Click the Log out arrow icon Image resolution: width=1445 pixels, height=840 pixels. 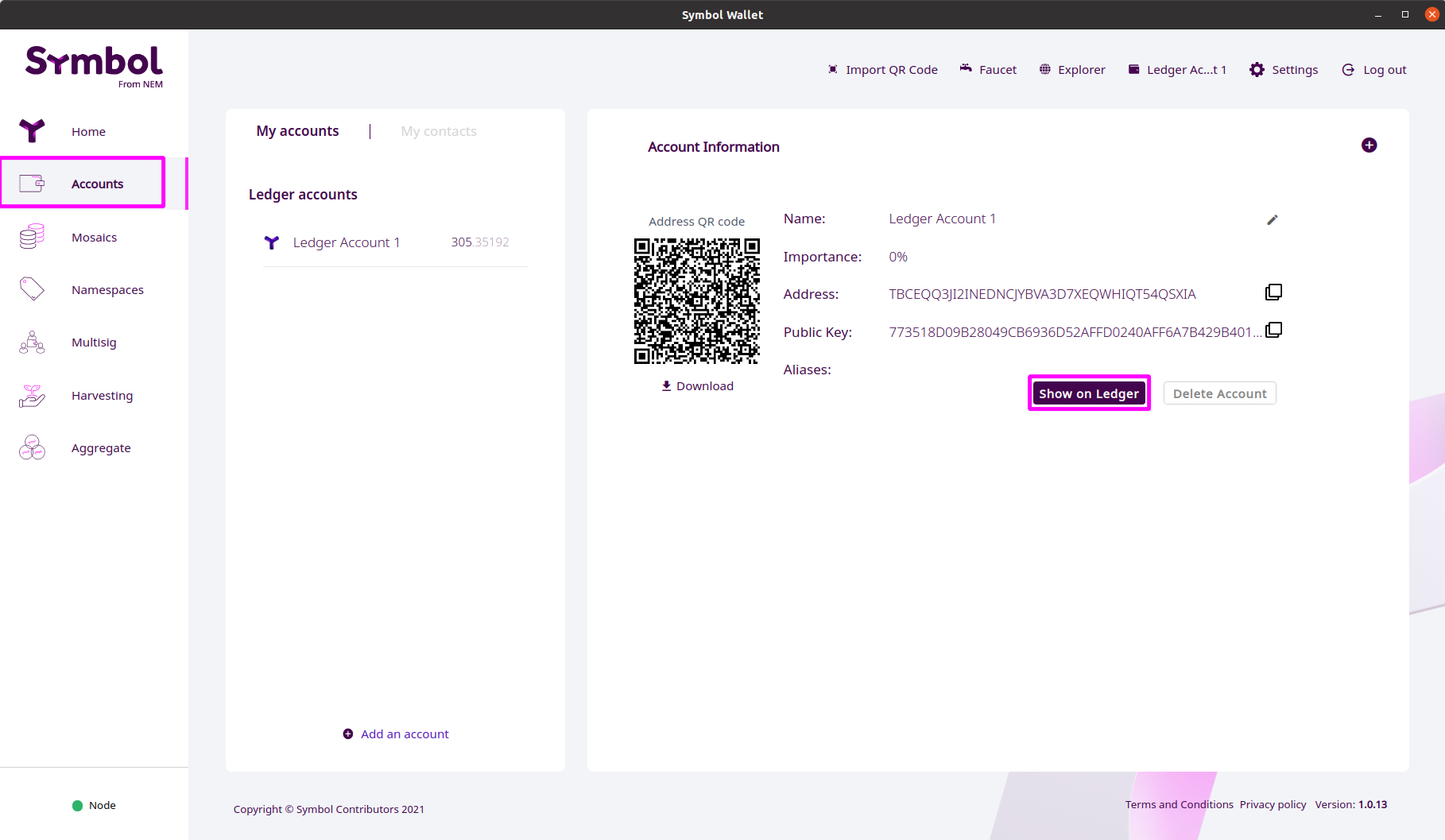pos(1348,69)
